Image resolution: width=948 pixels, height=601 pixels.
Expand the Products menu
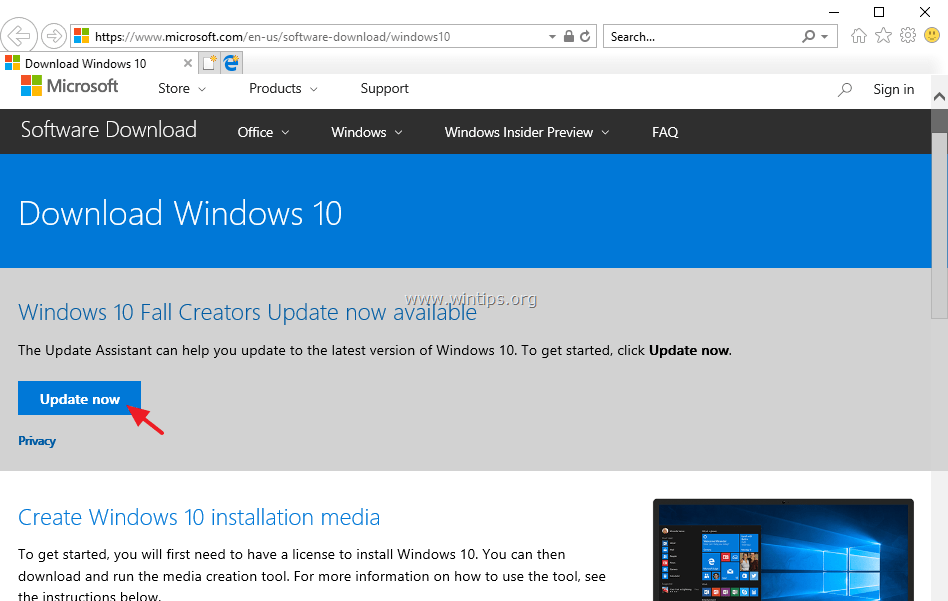tap(283, 88)
